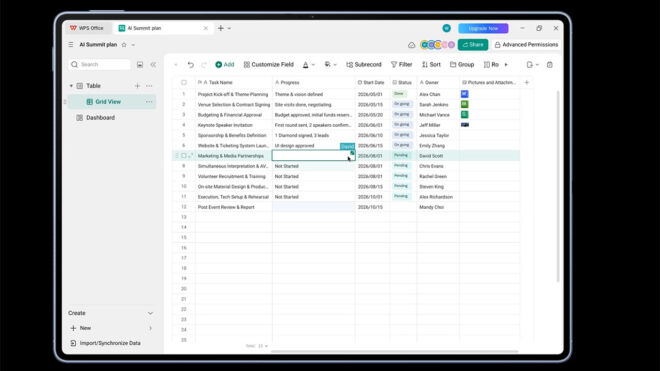The image size is (660, 371).
Task: Click the horizontal scrollbar at grid bottom
Action: (x=394, y=351)
